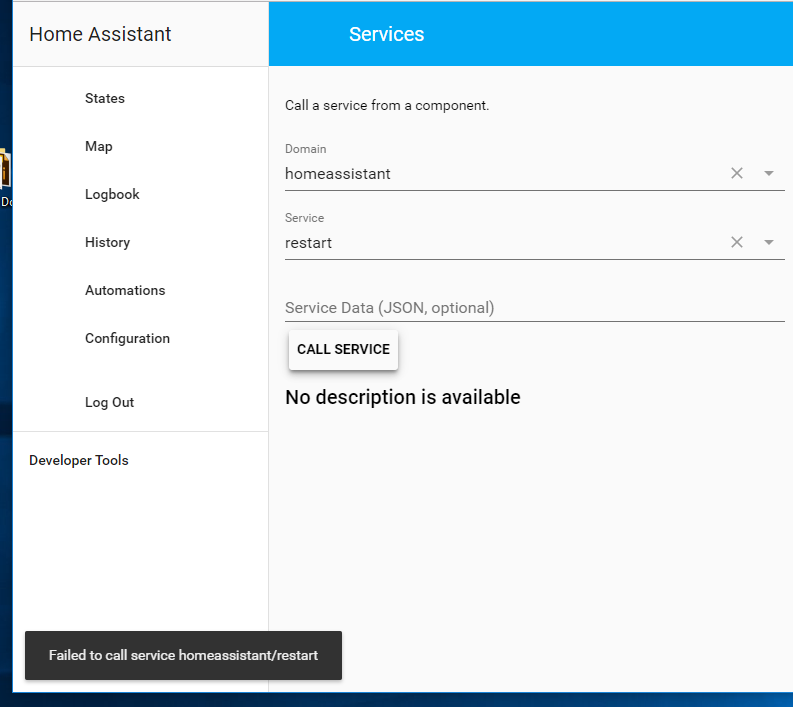Click the Home Assistant sidebar title
Image resolution: width=793 pixels, height=707 pixels.
(x=100, y=34)
